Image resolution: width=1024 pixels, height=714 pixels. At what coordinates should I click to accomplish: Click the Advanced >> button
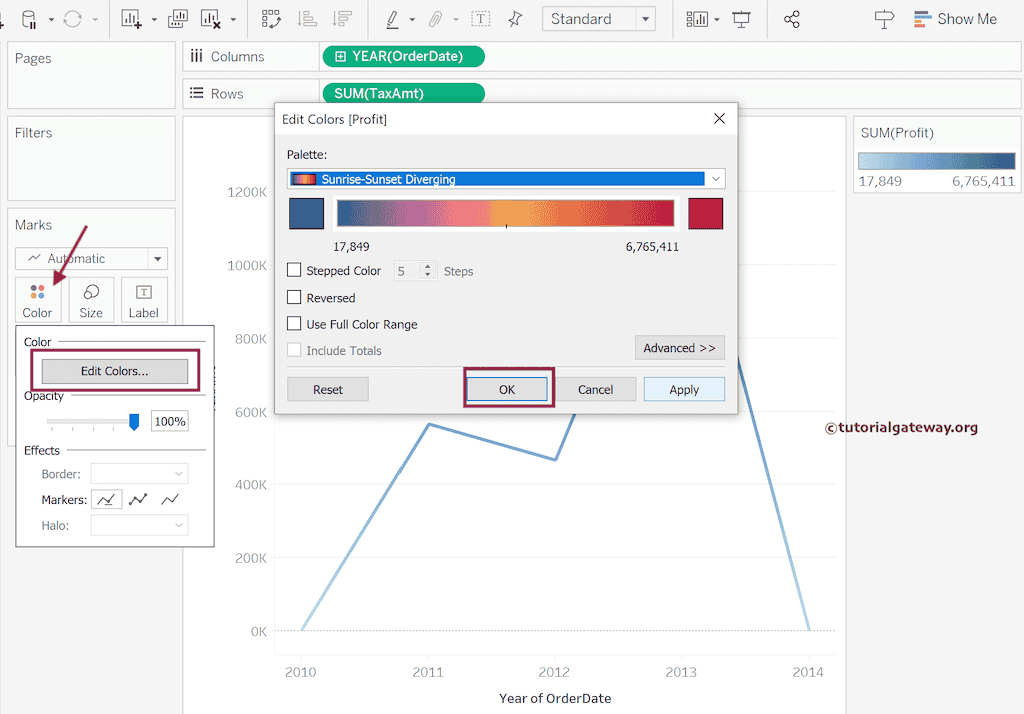point(679,348)
